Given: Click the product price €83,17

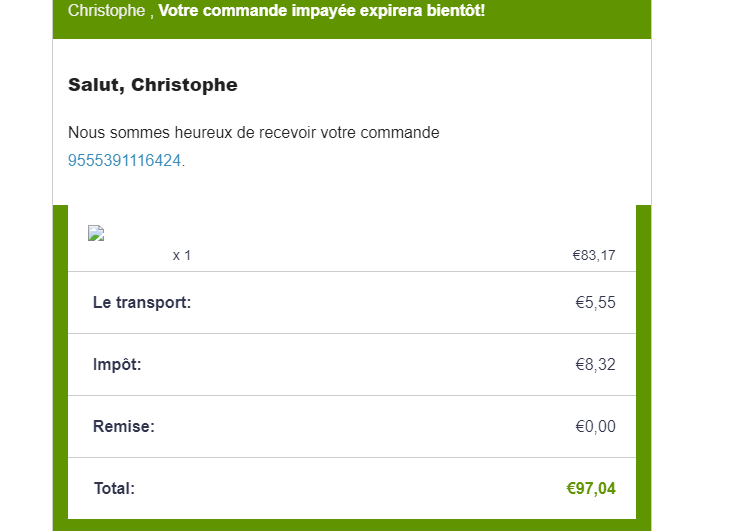Looking at the screenshot, I should point(593,256).
